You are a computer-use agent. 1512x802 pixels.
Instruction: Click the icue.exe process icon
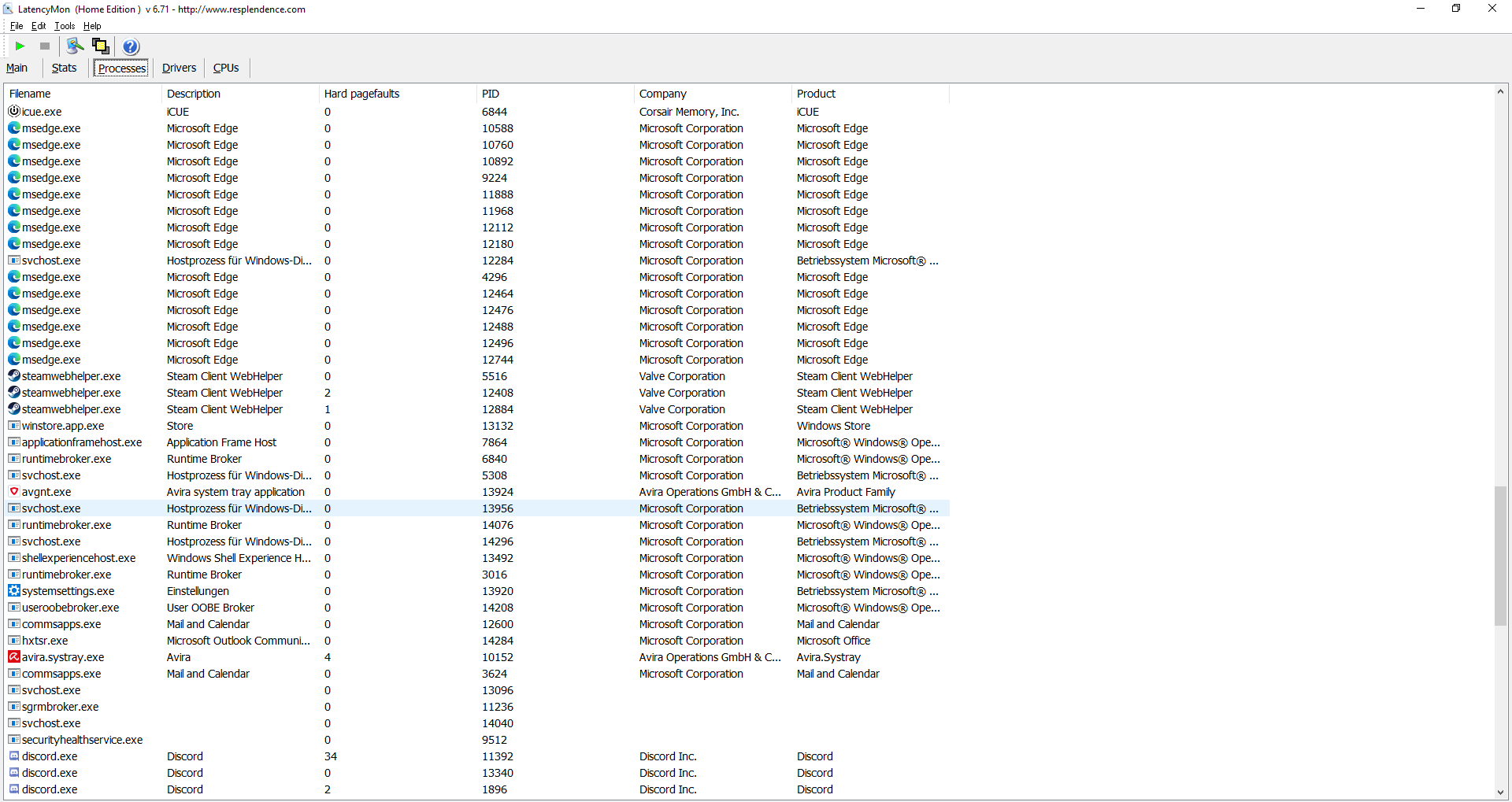14,111
